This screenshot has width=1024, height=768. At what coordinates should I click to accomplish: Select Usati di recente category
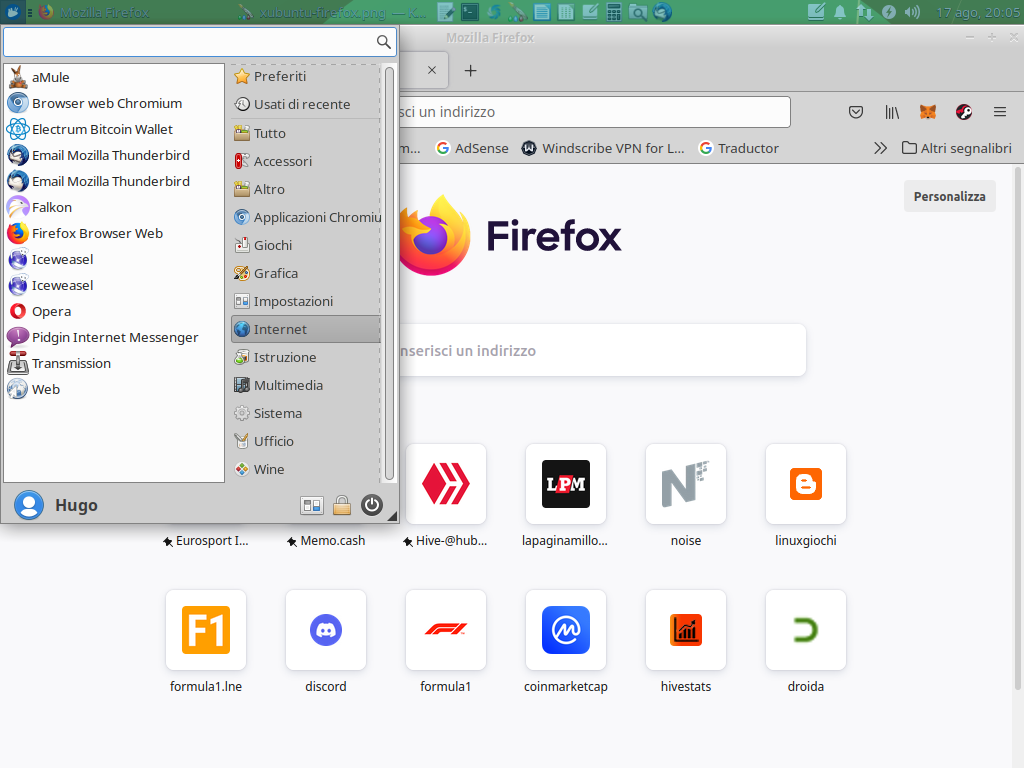306,104
